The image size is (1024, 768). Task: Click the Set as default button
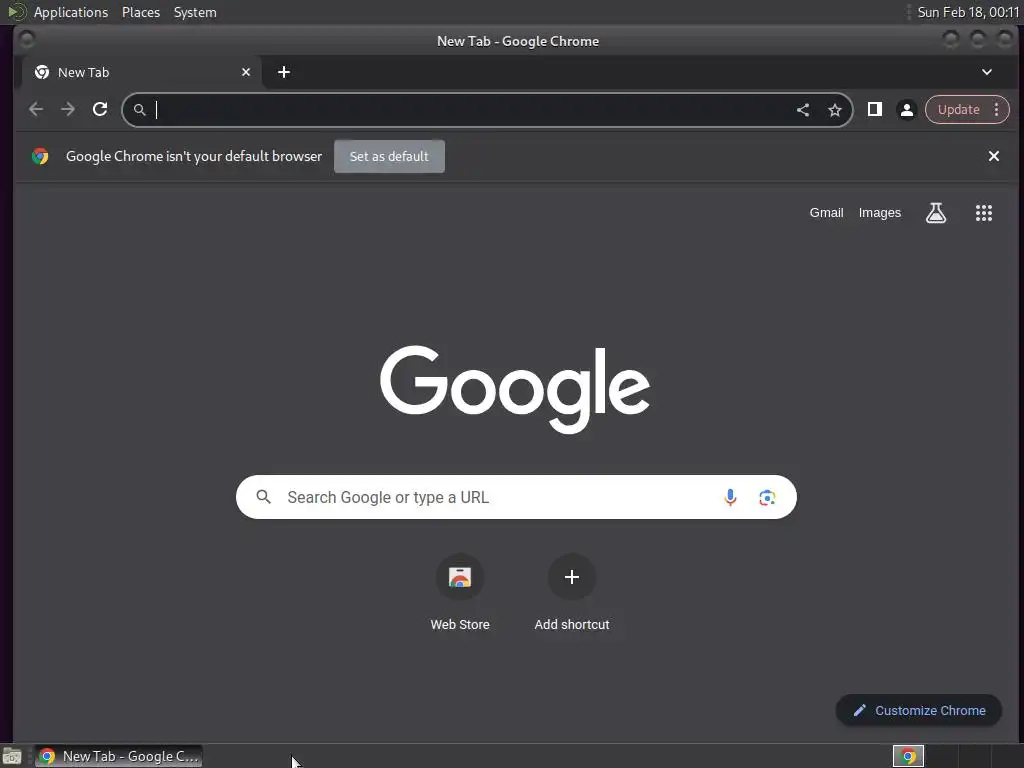point(389,156)
